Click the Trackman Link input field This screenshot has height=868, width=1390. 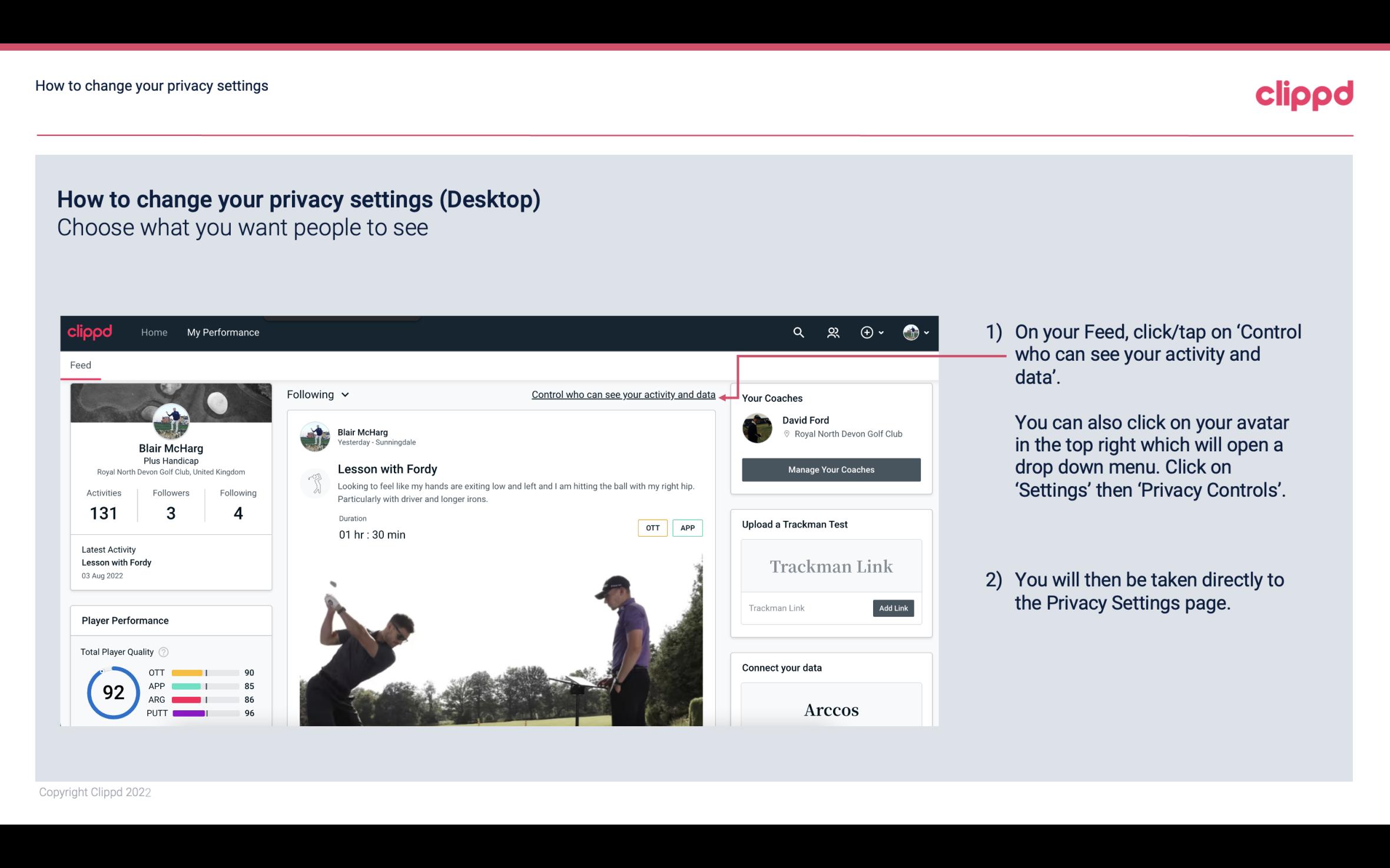point(804,607)
